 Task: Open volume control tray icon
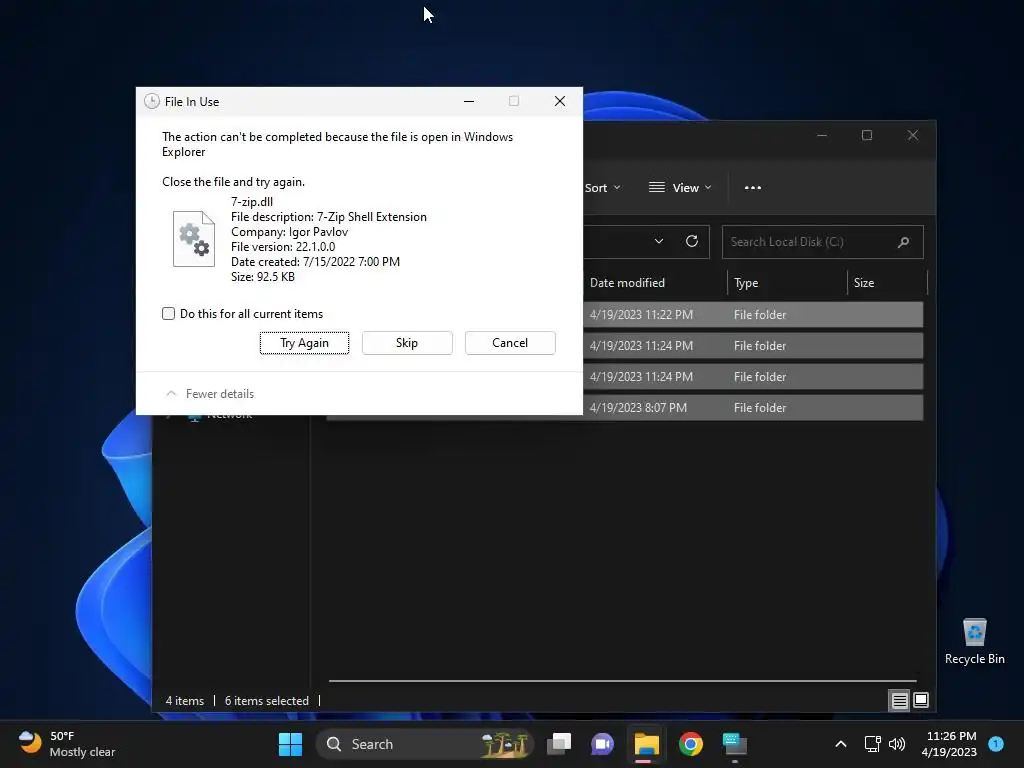[897, 744]
